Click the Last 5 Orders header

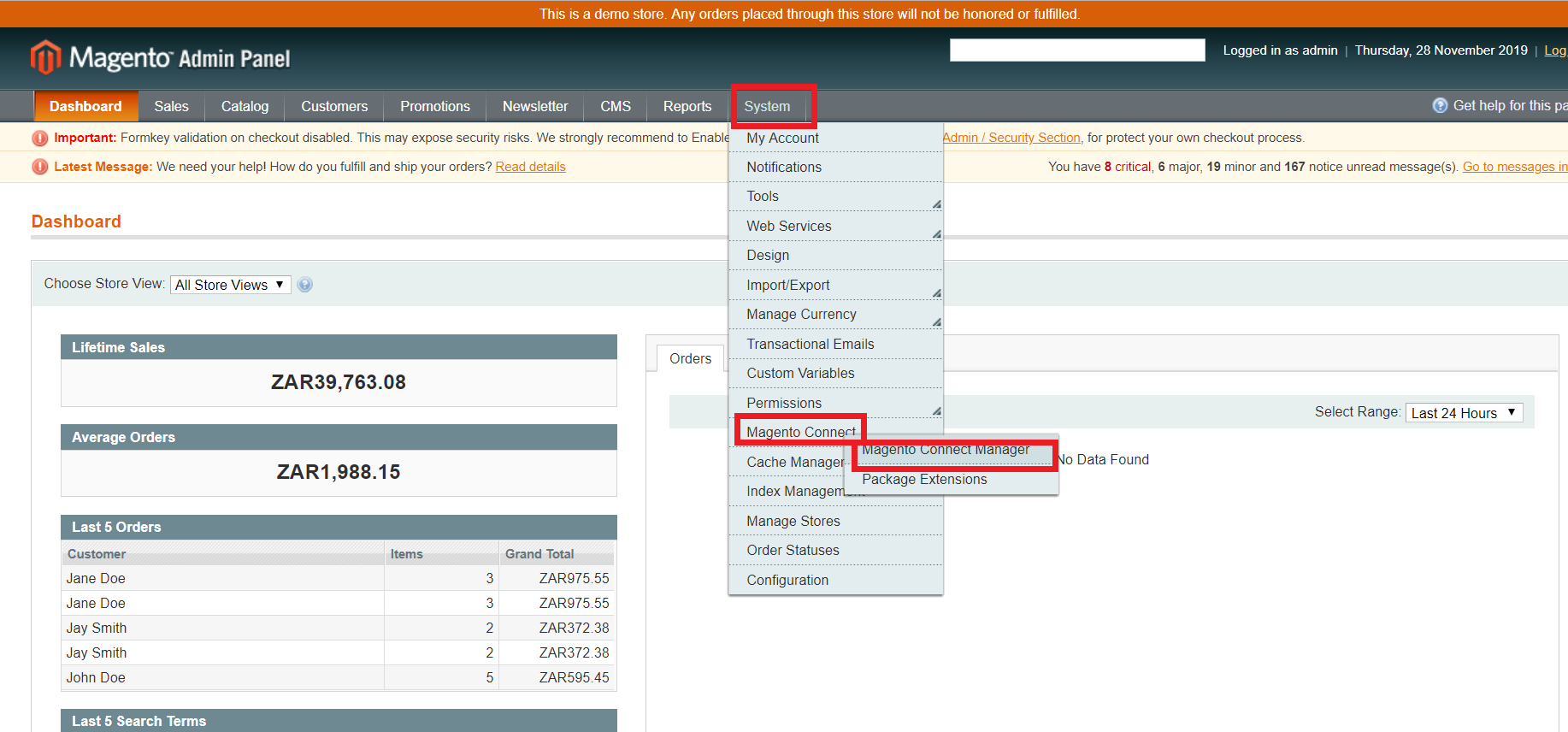pyautogui.click(x=339, y=527)
